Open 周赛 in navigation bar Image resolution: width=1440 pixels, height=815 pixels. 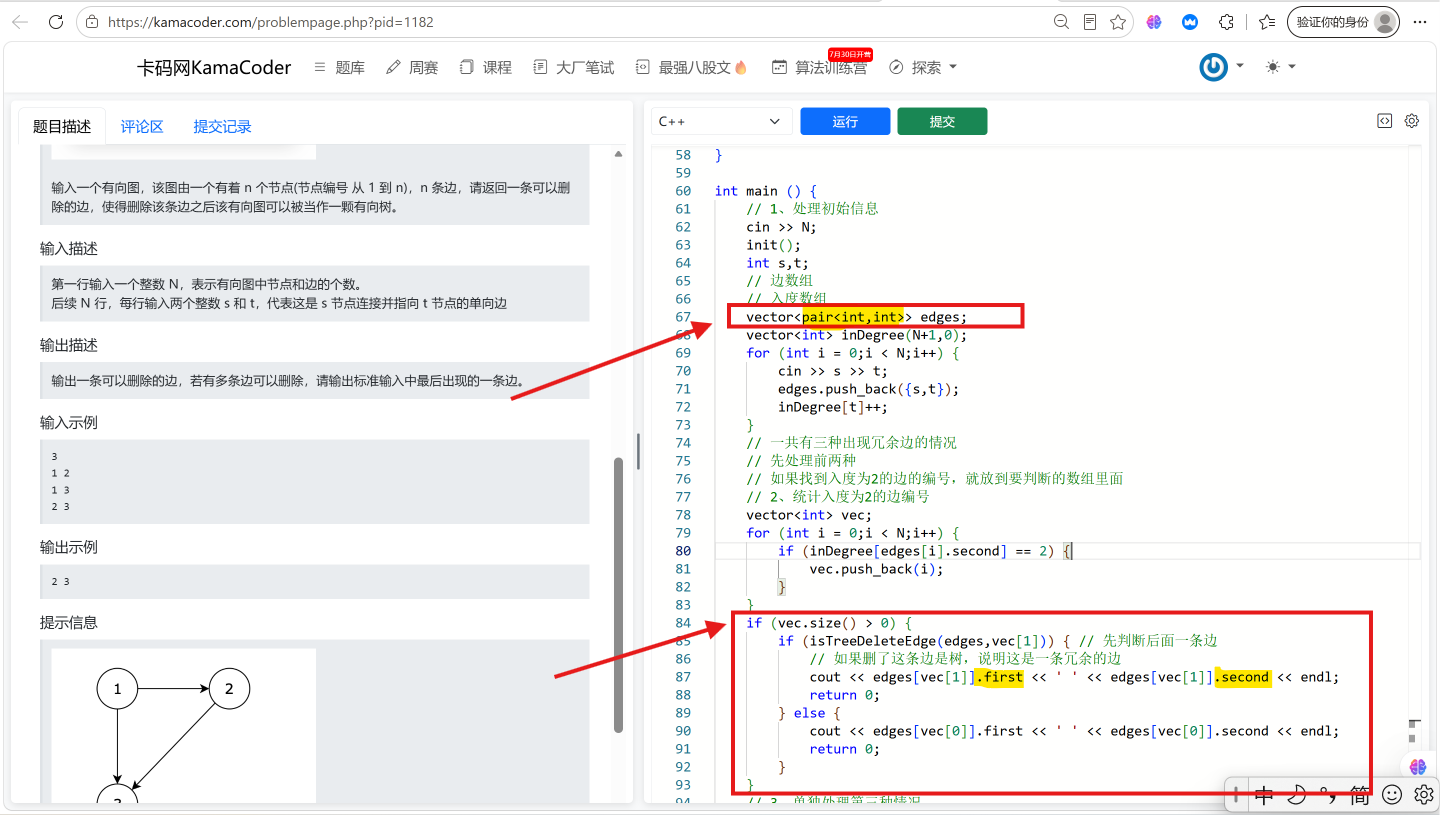(412, 67)
